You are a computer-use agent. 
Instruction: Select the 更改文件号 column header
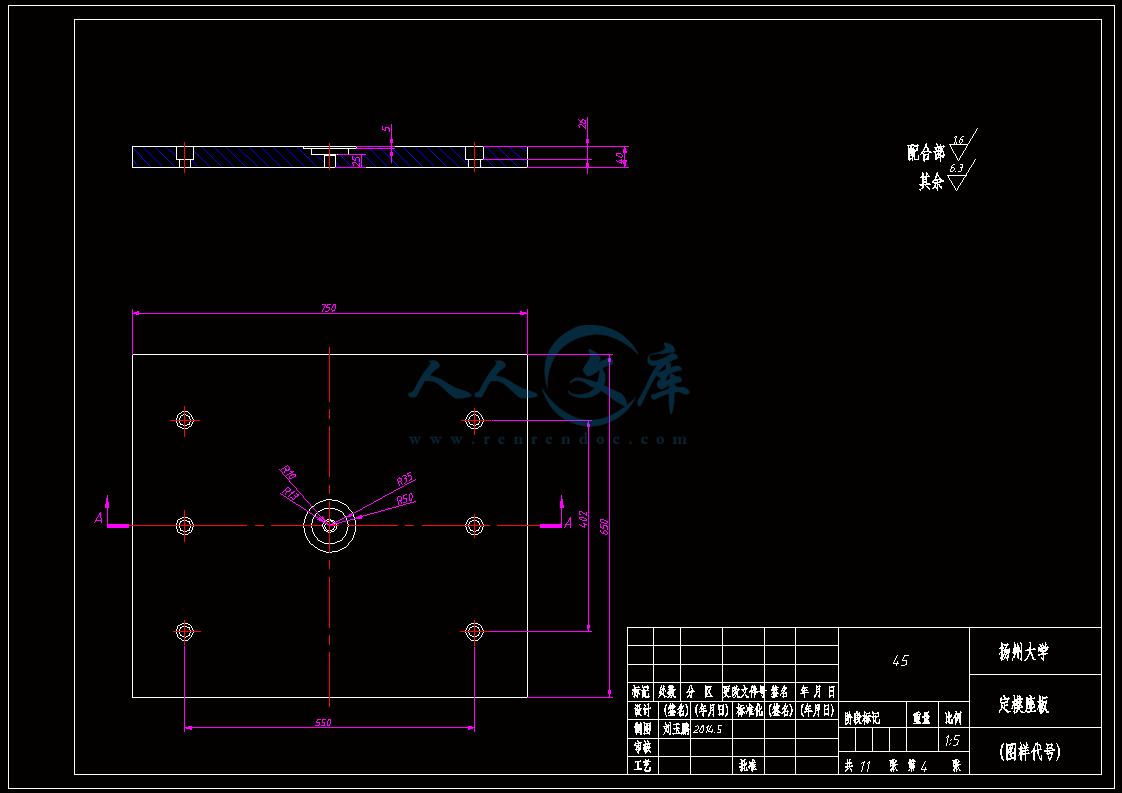[743, 692]
